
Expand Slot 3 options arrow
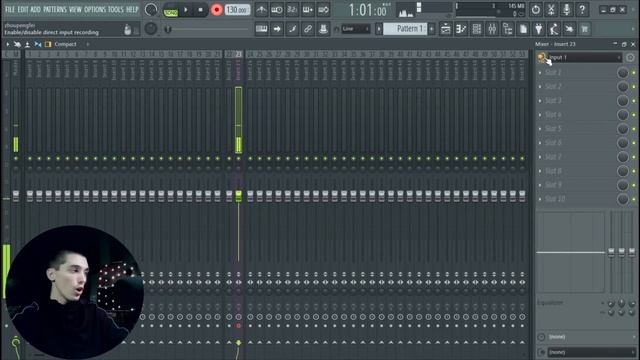(x=540, y=101)
